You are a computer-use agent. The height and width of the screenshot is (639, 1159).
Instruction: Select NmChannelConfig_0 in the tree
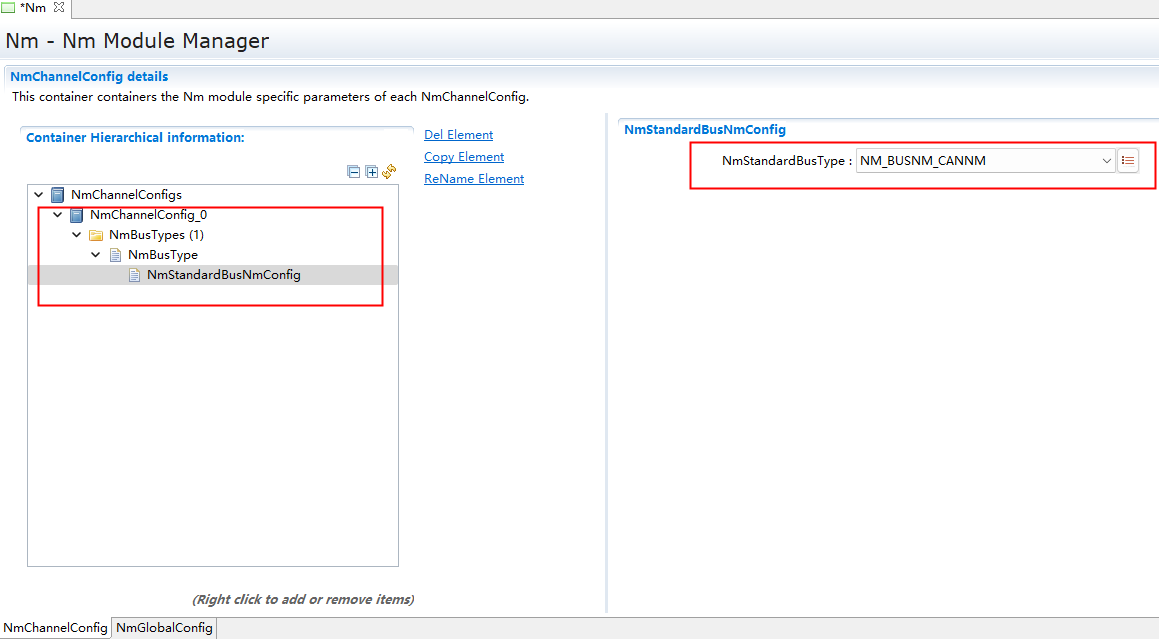[148, 215]
